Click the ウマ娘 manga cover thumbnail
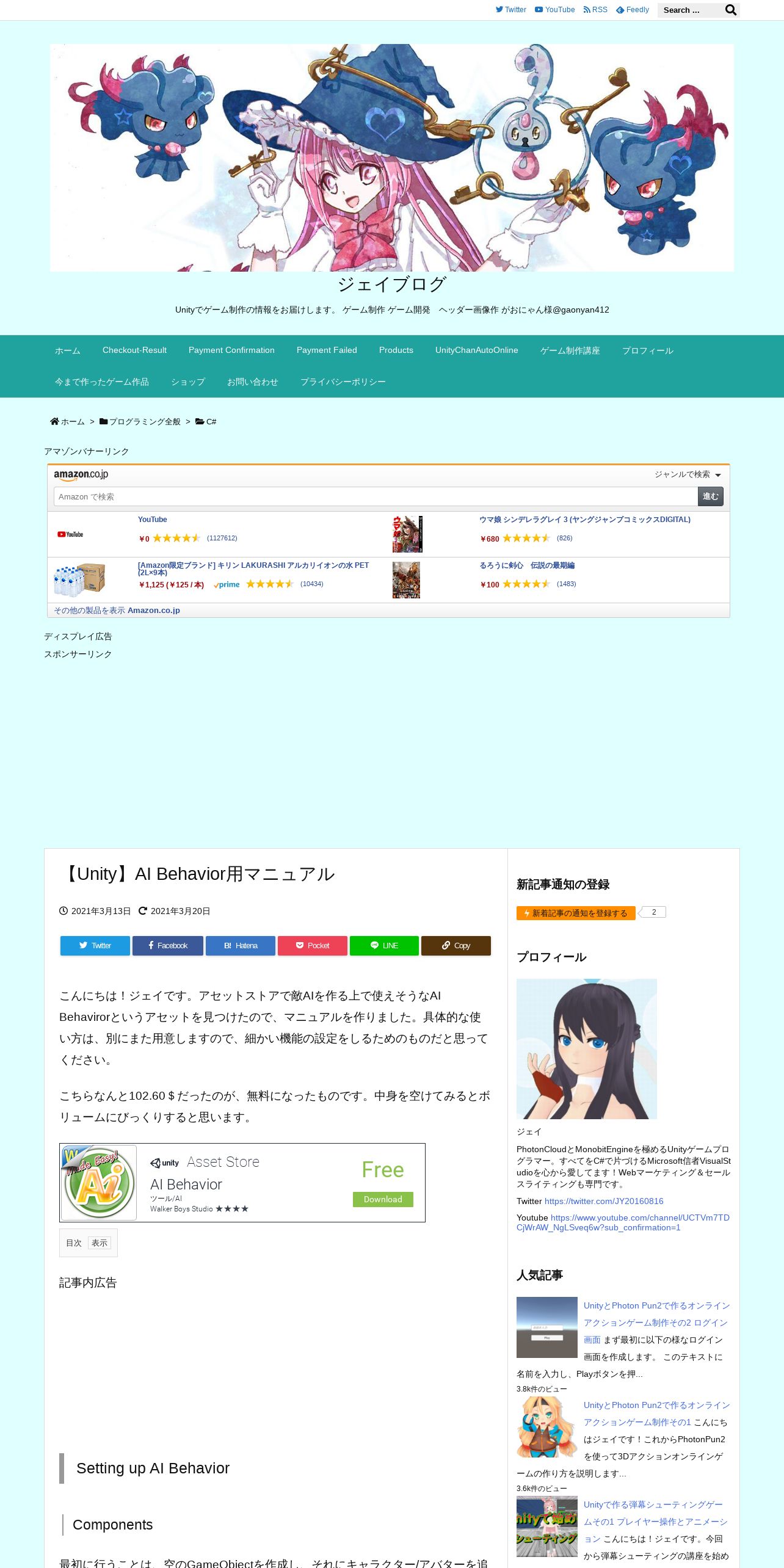This screenshot has height=1568, width=784. 407,534
